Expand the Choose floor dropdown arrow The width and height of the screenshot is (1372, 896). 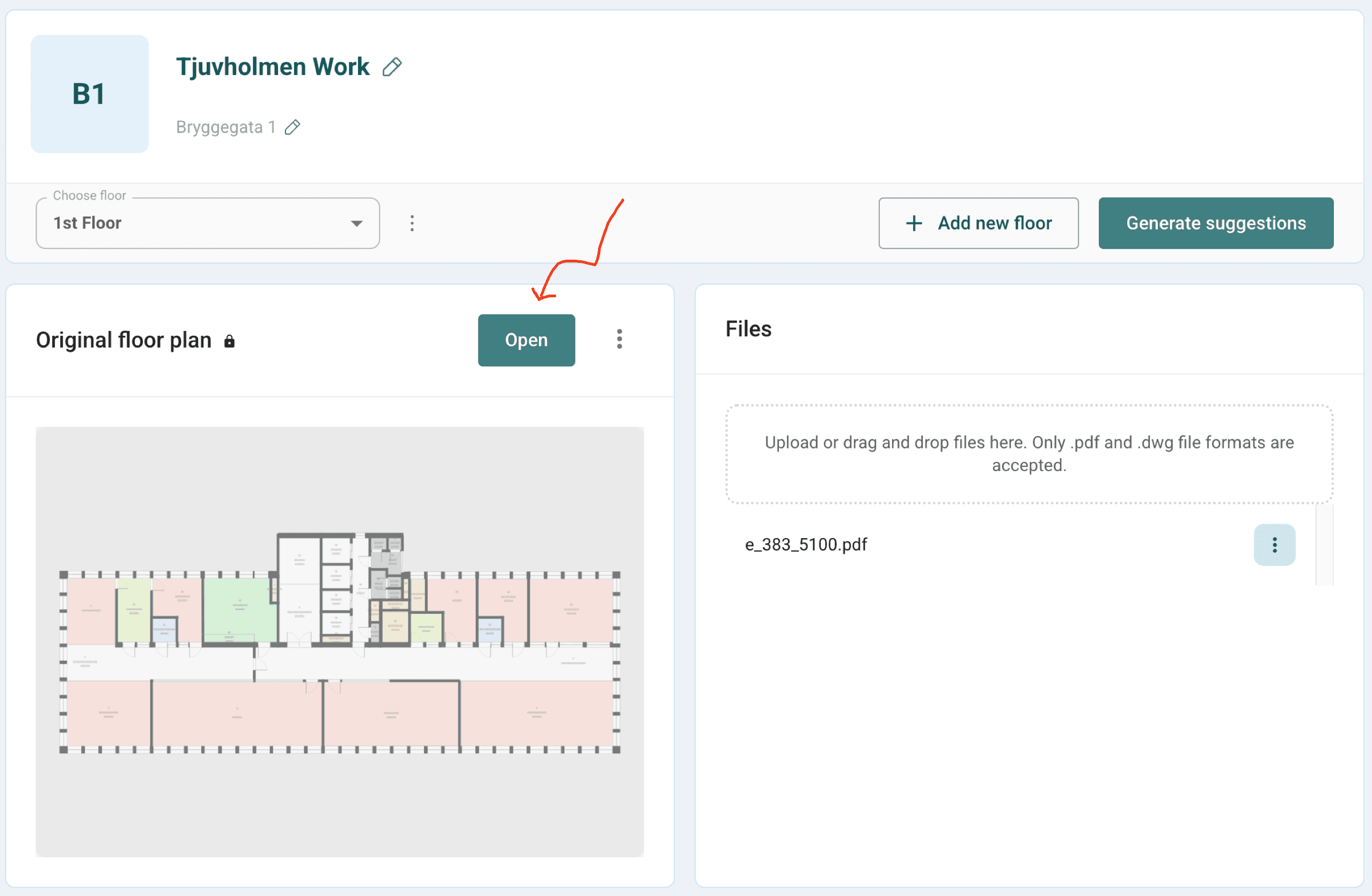pos(357,223)
